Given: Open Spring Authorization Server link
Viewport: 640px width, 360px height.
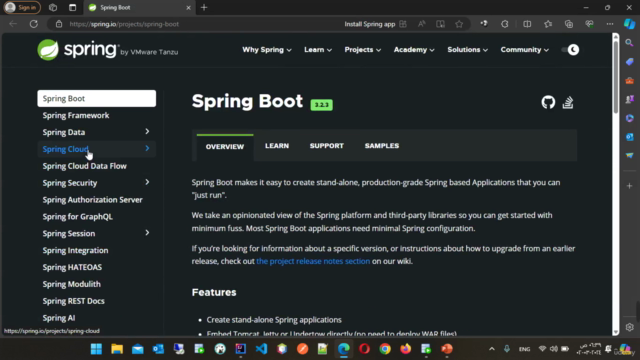Looking at the screenshot, I should tap(93, 200).
